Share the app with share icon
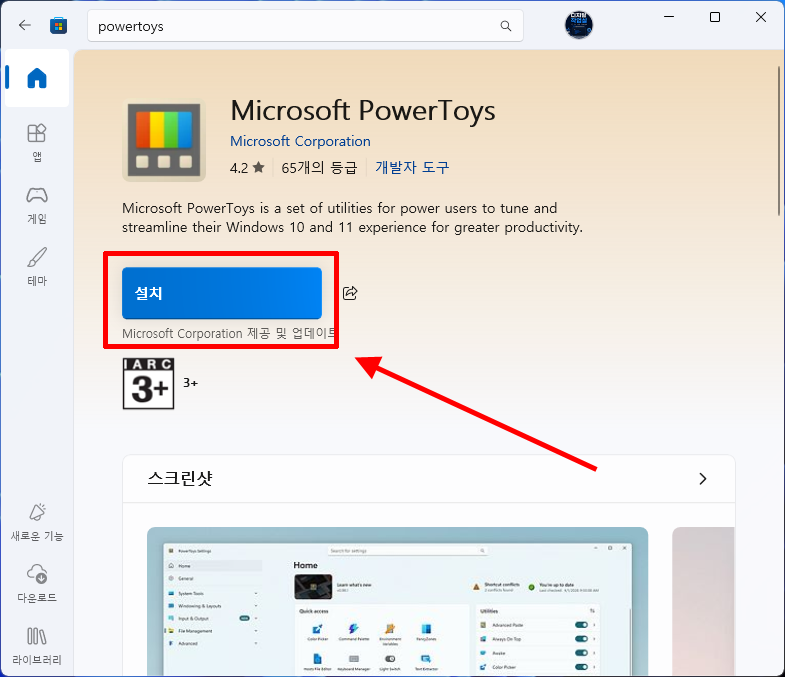The image size is (785, 677). 350,293
